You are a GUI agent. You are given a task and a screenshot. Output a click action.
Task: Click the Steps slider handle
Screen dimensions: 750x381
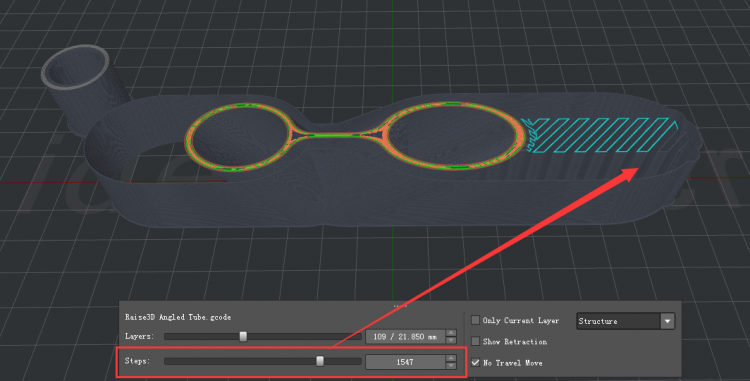point(320,361)
